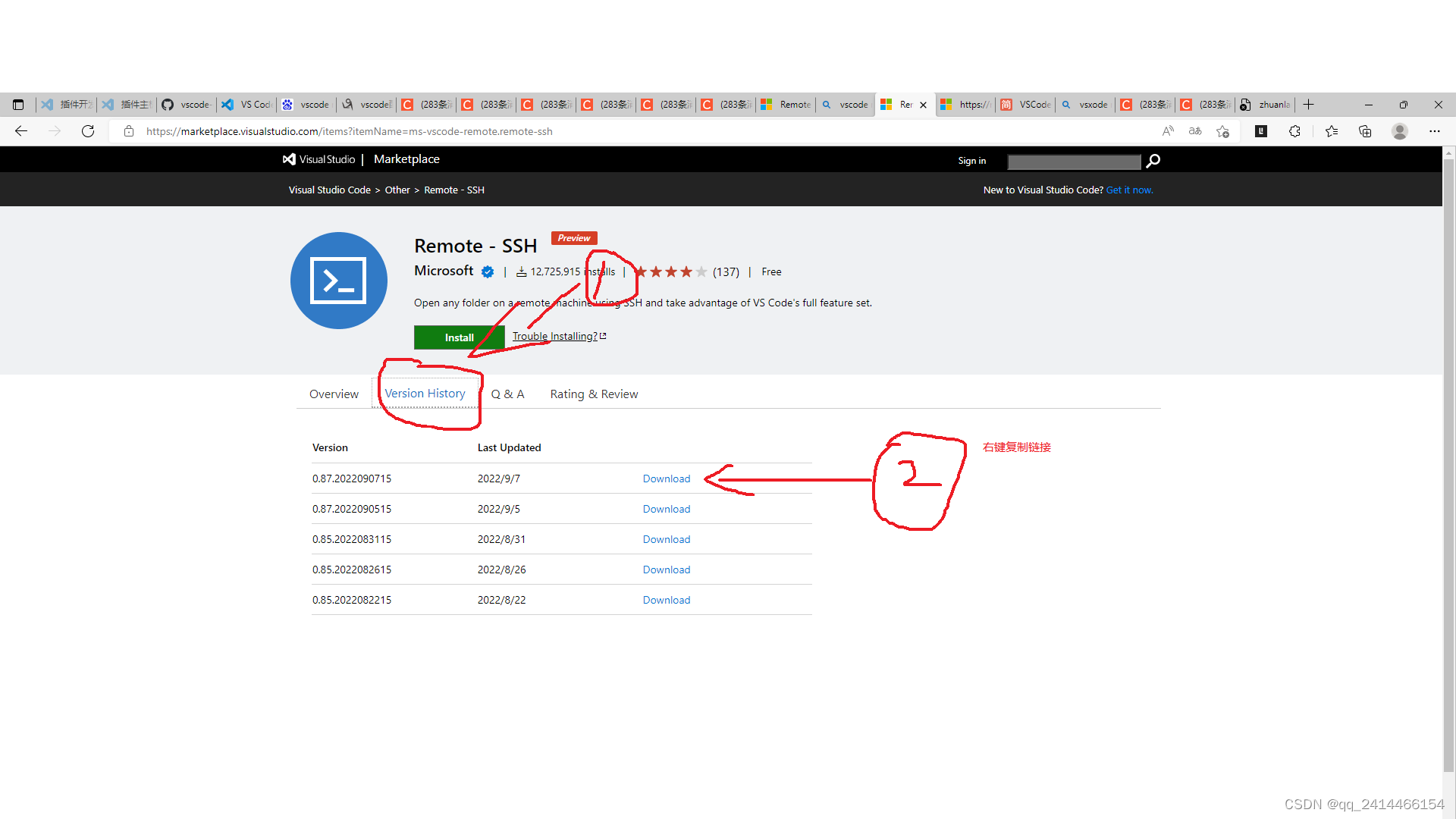
Task: Switch to the GitHub vscode browser tab
Action: pos(187,105)
